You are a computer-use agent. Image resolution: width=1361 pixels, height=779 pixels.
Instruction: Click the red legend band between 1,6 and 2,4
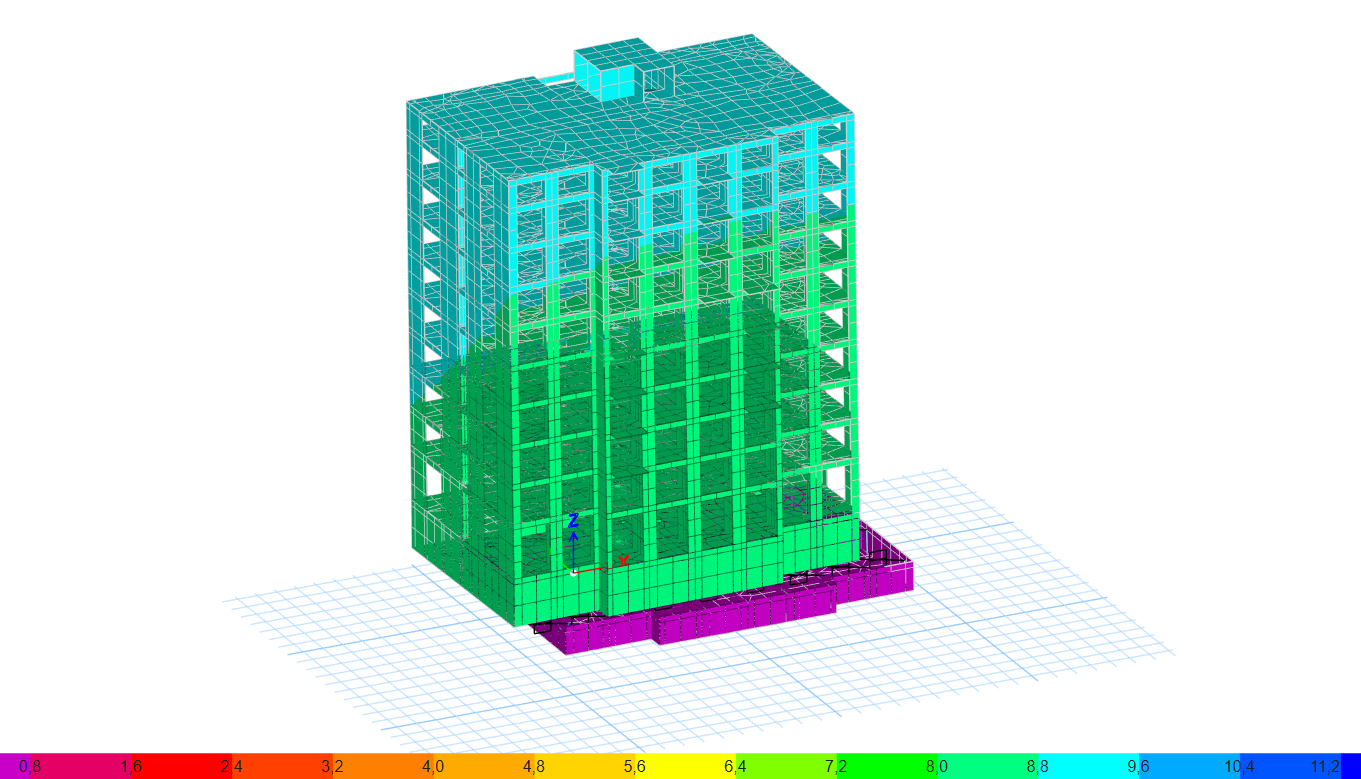(x=181, y=766)
